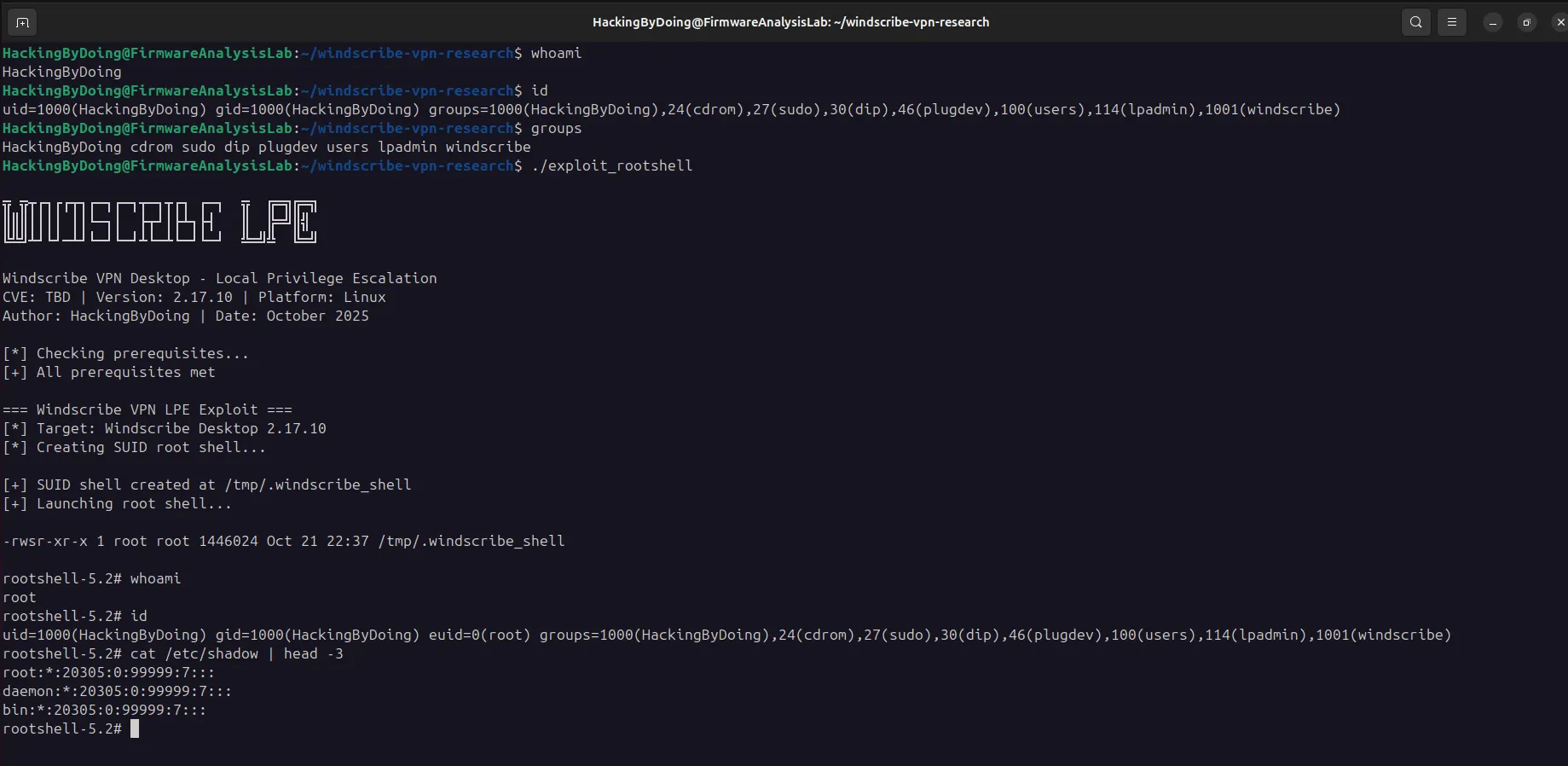The image size is (1568, 766).
Task: Click the 'HackingByDoing' output under first whoami
Action: click(62, 72)
